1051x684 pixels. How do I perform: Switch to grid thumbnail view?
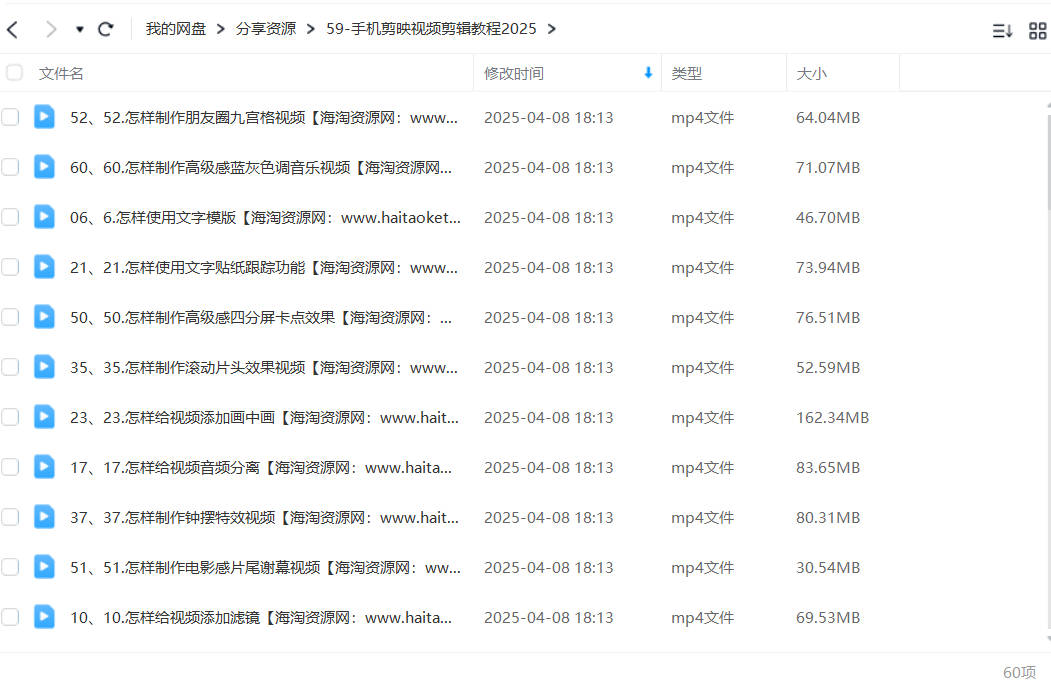(x=1038, y=31)
